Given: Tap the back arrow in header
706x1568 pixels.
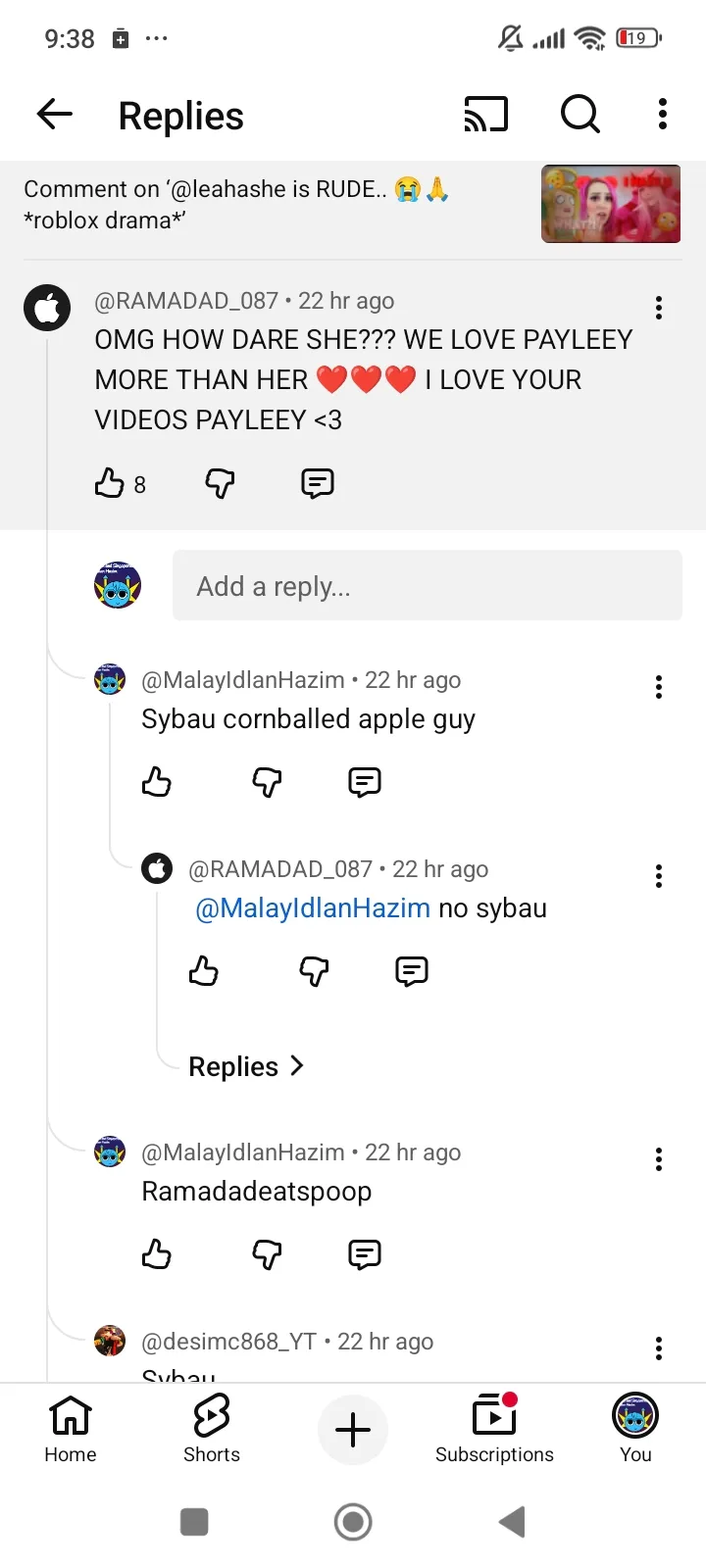Looking at the screenshot, I should coord(55,115).
